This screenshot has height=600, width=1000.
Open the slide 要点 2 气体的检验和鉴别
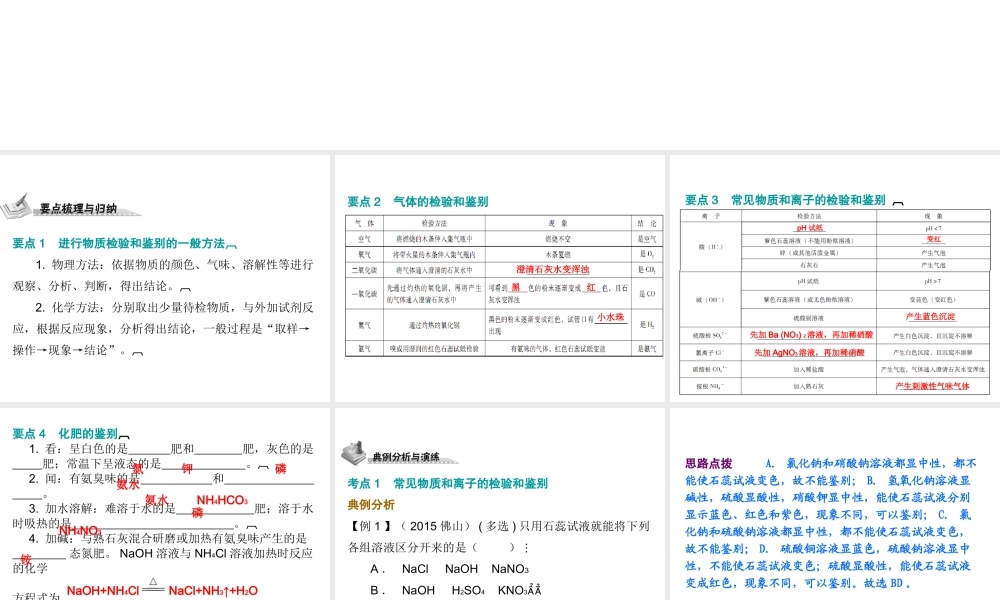[500, 278]
